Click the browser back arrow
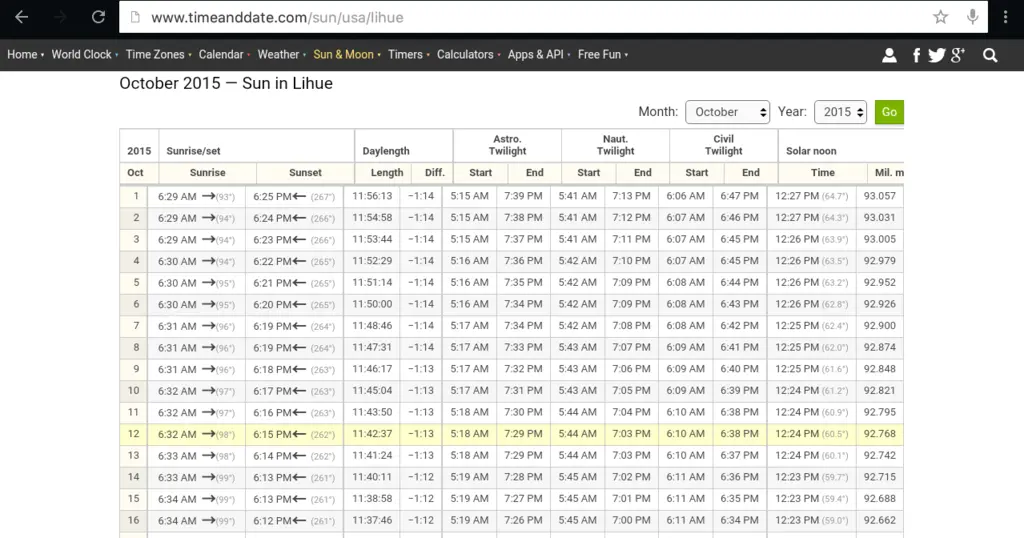Screen dimensions: 1024x538 21,17
